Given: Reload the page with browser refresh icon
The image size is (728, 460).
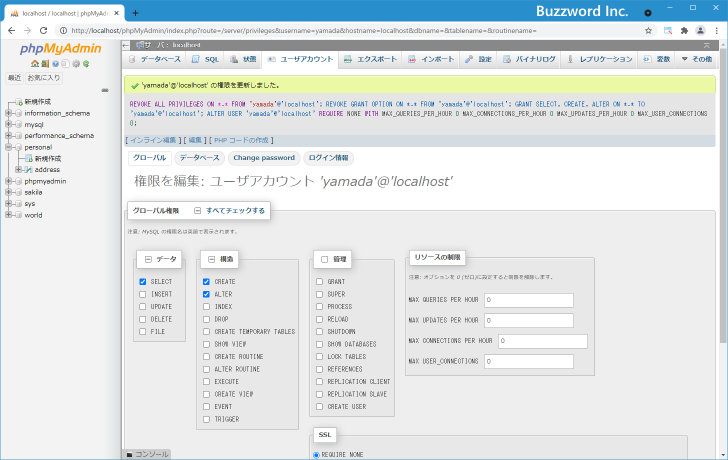Looking at the screenshot, I should [47, 30].
